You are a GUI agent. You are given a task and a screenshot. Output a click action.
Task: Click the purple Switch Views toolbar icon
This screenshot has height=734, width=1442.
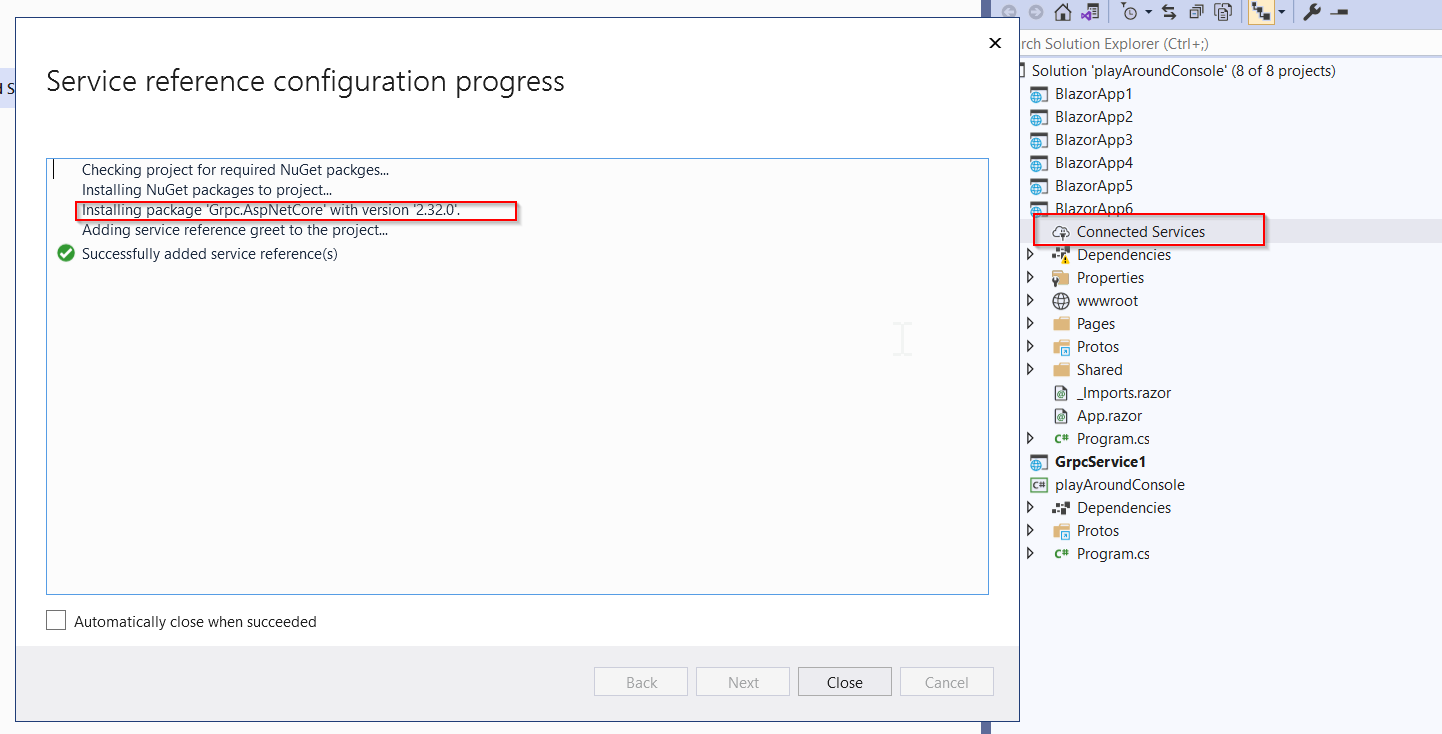[x=1091, y=12]
